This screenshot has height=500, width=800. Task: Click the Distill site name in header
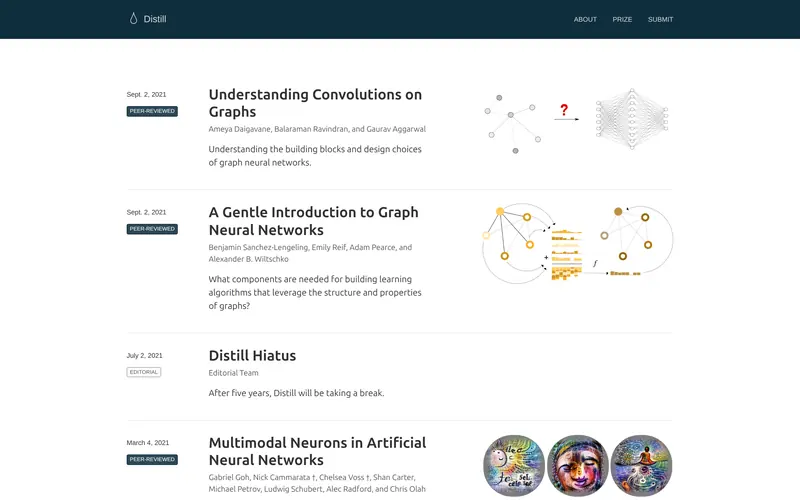pyautogui.click(x=155, y=19)
